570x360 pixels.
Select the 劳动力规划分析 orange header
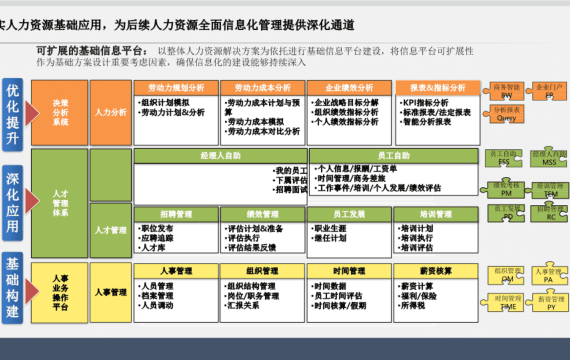tap(176, 88)
